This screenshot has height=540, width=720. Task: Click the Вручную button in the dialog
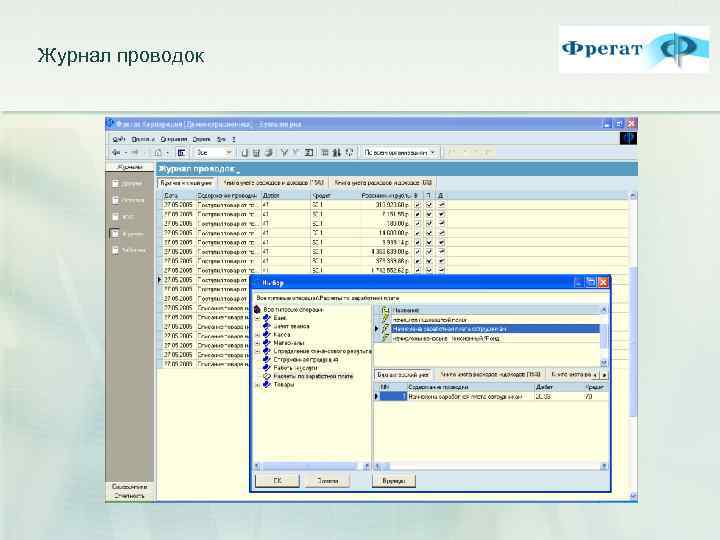(x=394, y=480)
